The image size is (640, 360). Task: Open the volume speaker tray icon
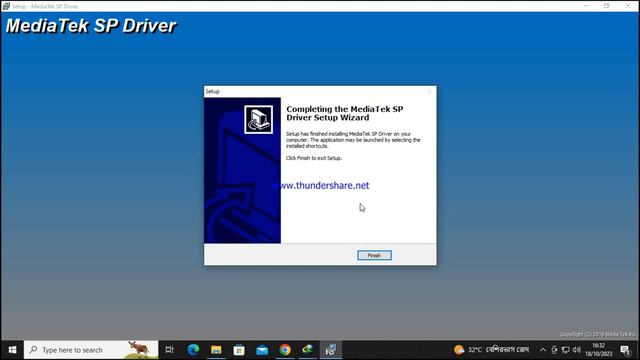click(577, 350)
